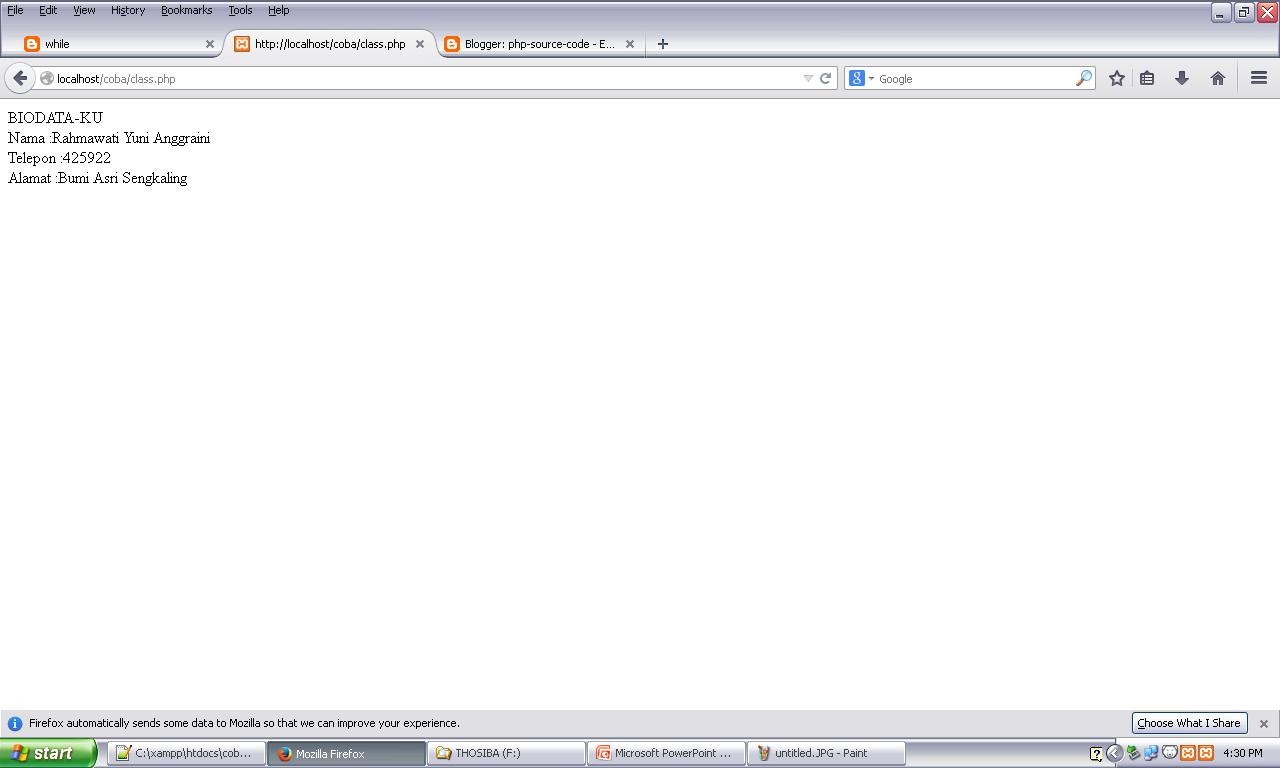Viewport: 1280px width, 768px height.
Task: Go back with the back arrow button
Action: [x=20, y=78]
